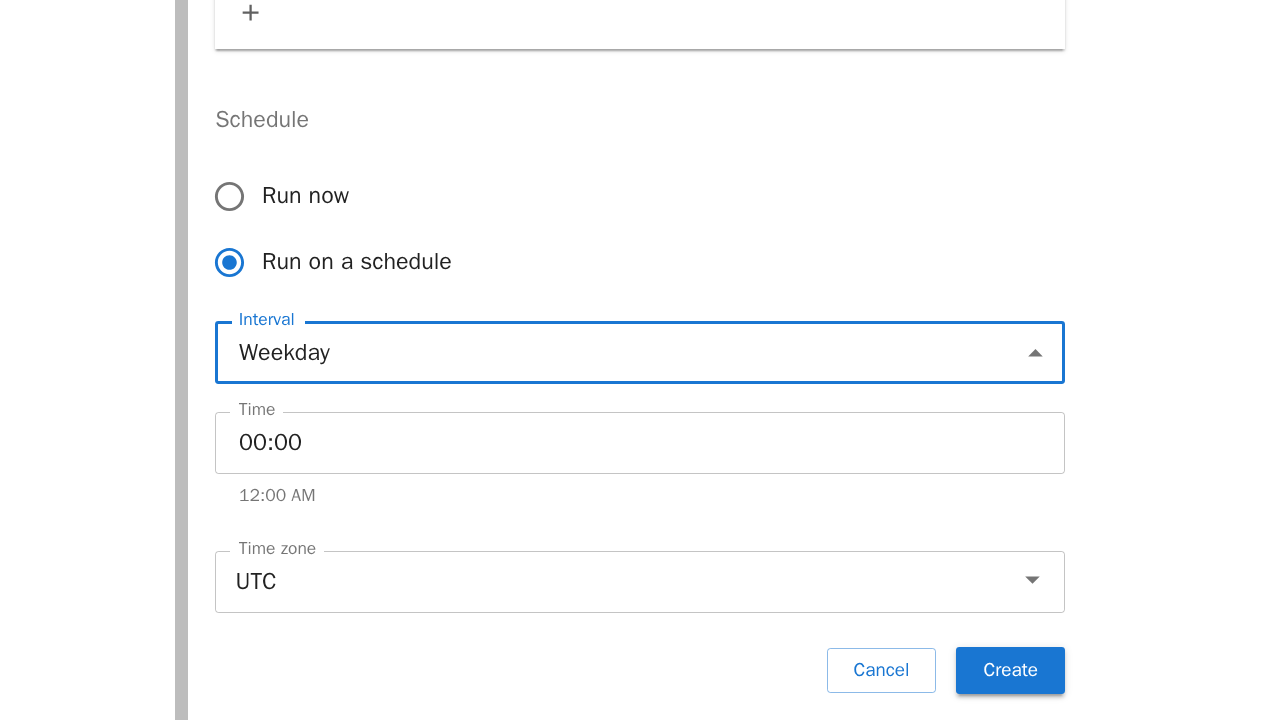The height and width of the screenshot is (720, 1280).
Task: Click the "Run now" label text
Action: click(305, 196)
